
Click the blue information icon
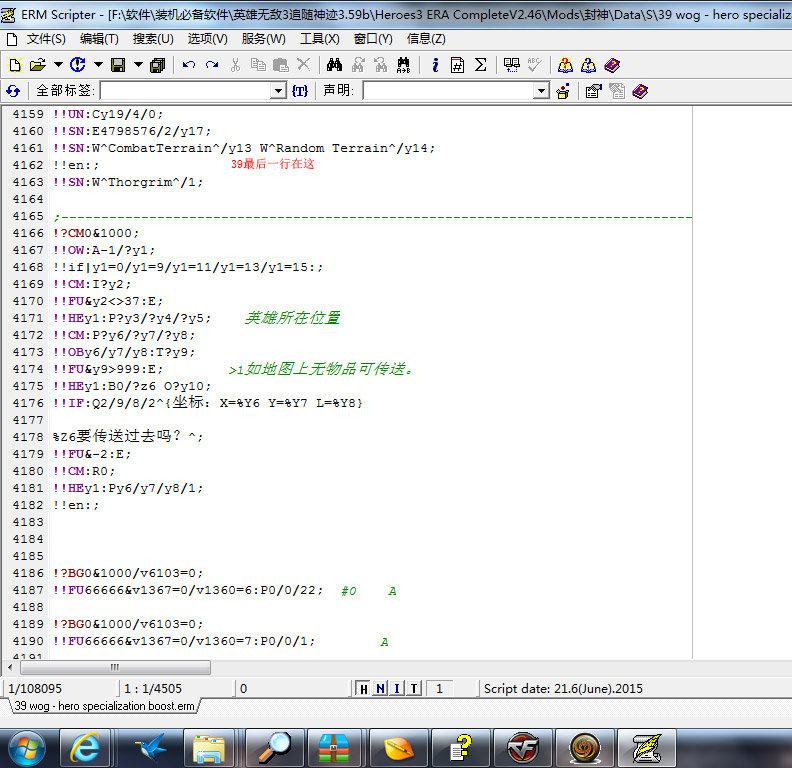(435, 65)
